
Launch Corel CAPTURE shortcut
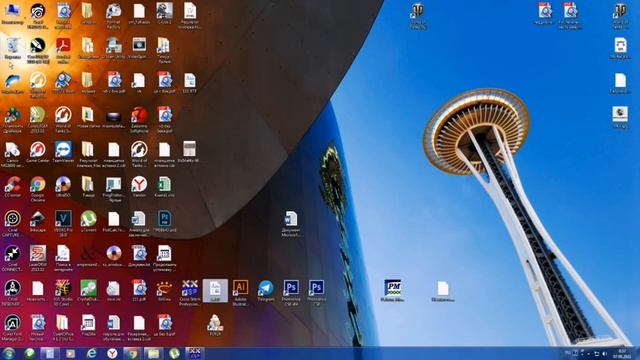[12, 223]
